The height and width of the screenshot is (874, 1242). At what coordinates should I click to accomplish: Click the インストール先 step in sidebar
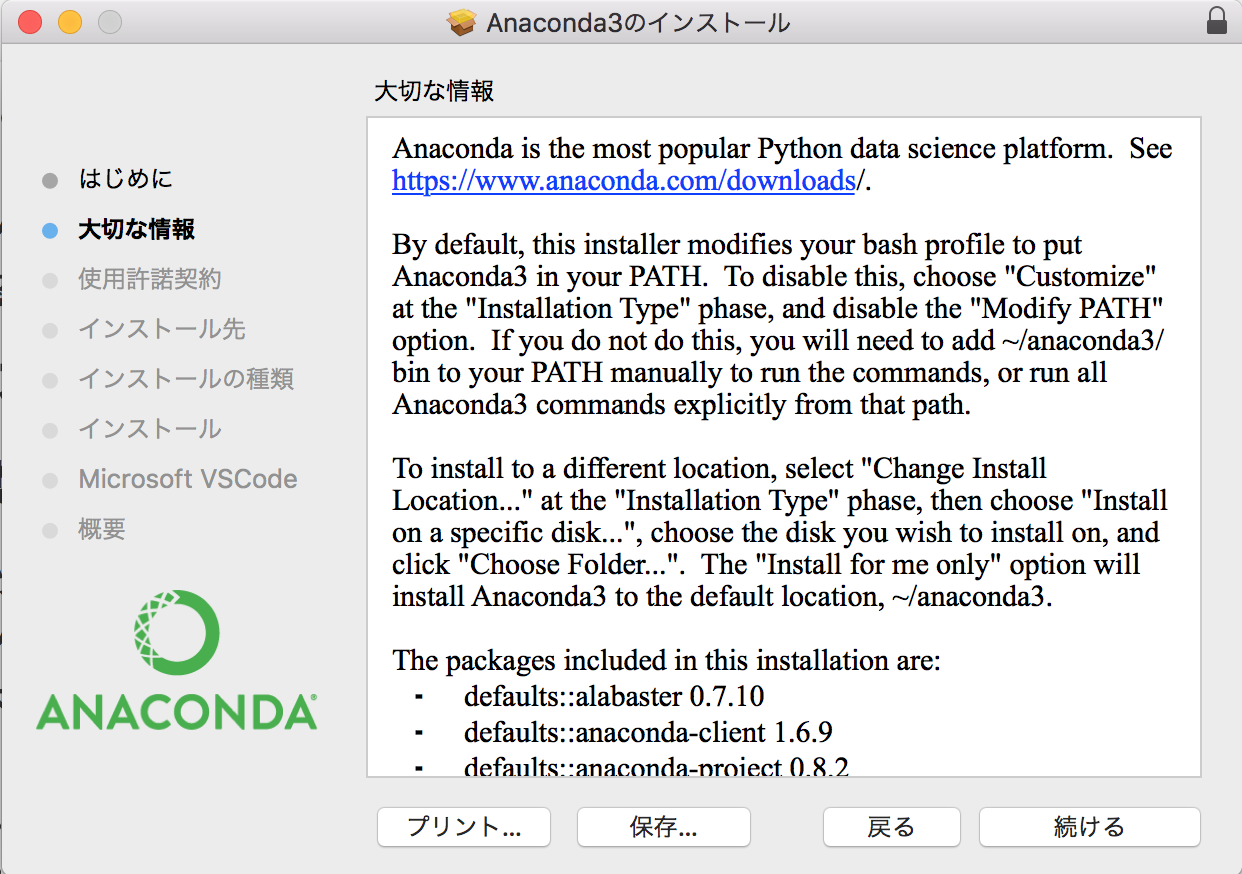click(161, 329)
